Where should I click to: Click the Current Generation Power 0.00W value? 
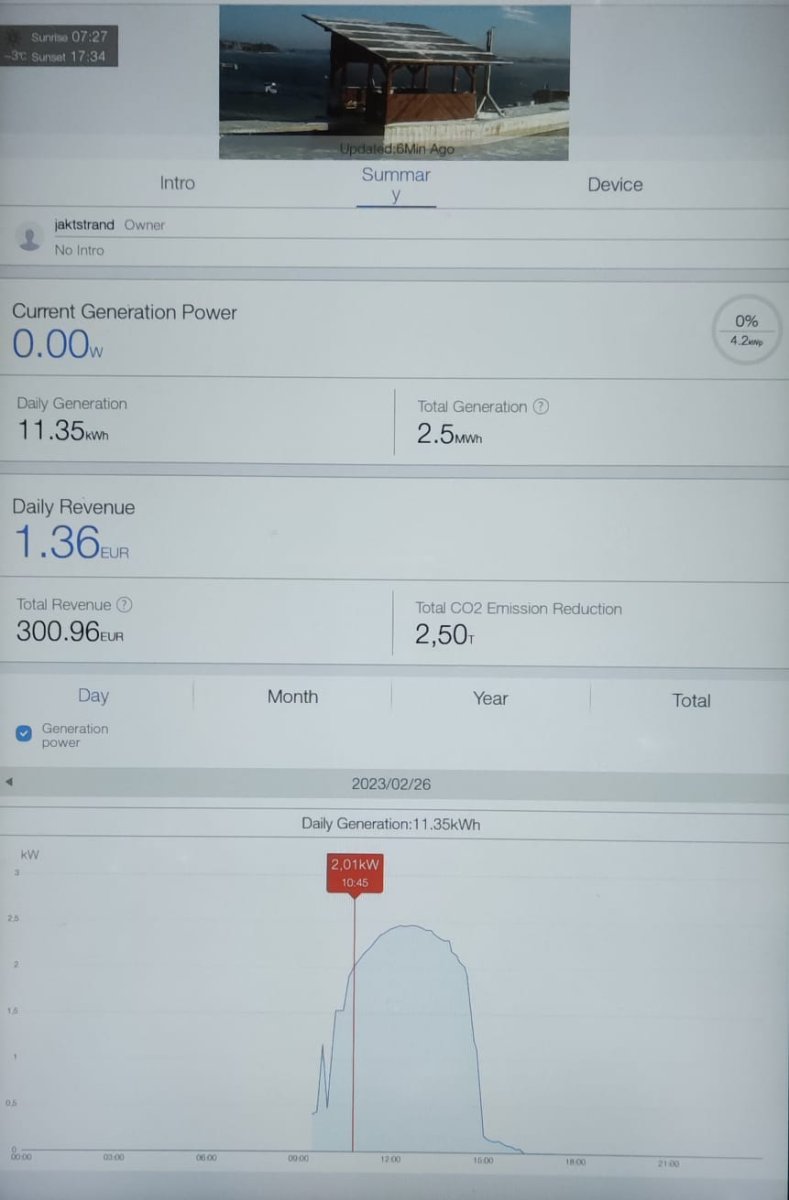(57, 345)
